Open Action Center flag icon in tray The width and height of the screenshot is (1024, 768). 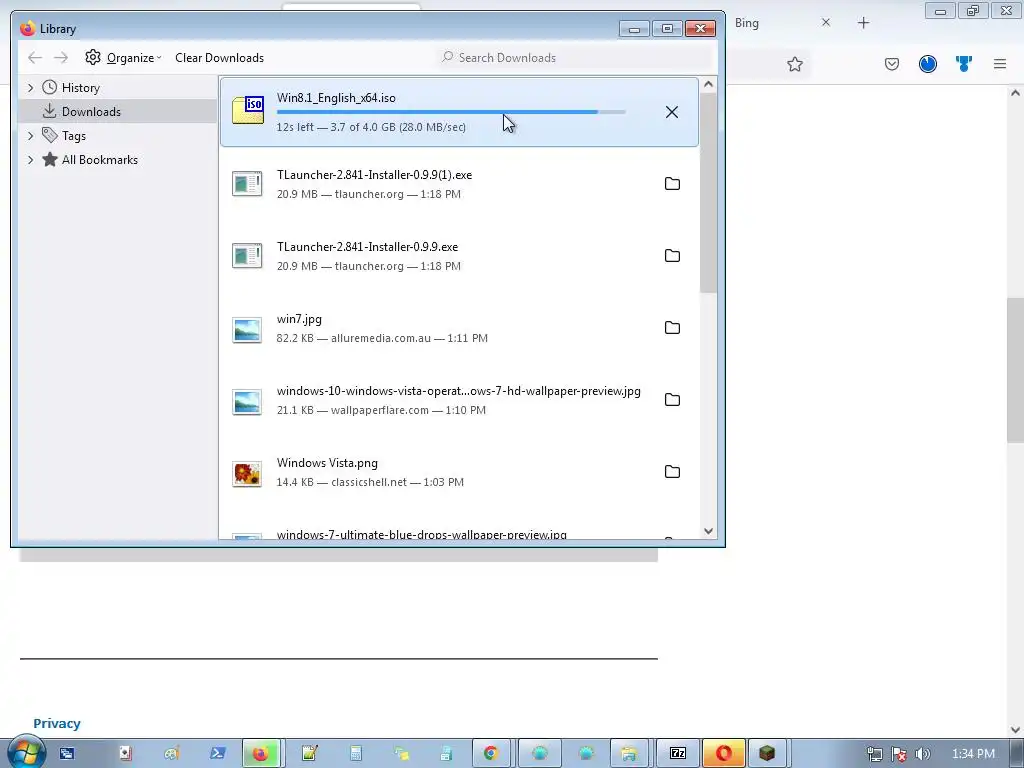click(899, 754)
